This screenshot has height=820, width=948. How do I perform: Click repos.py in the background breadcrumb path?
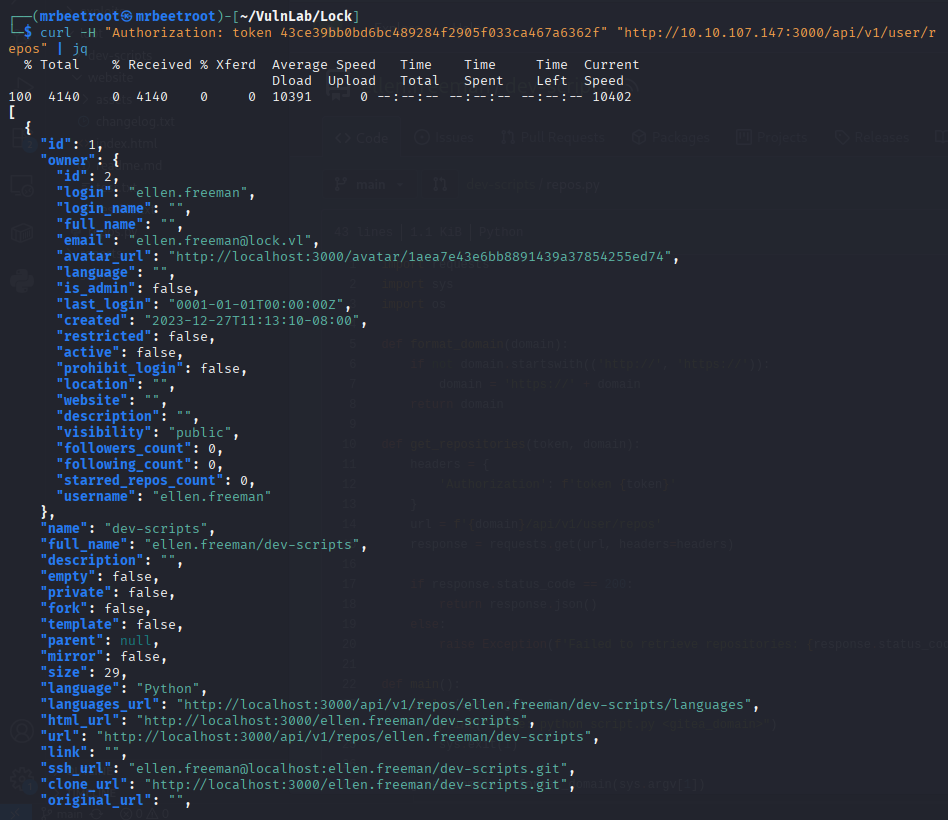pos(573,185)
